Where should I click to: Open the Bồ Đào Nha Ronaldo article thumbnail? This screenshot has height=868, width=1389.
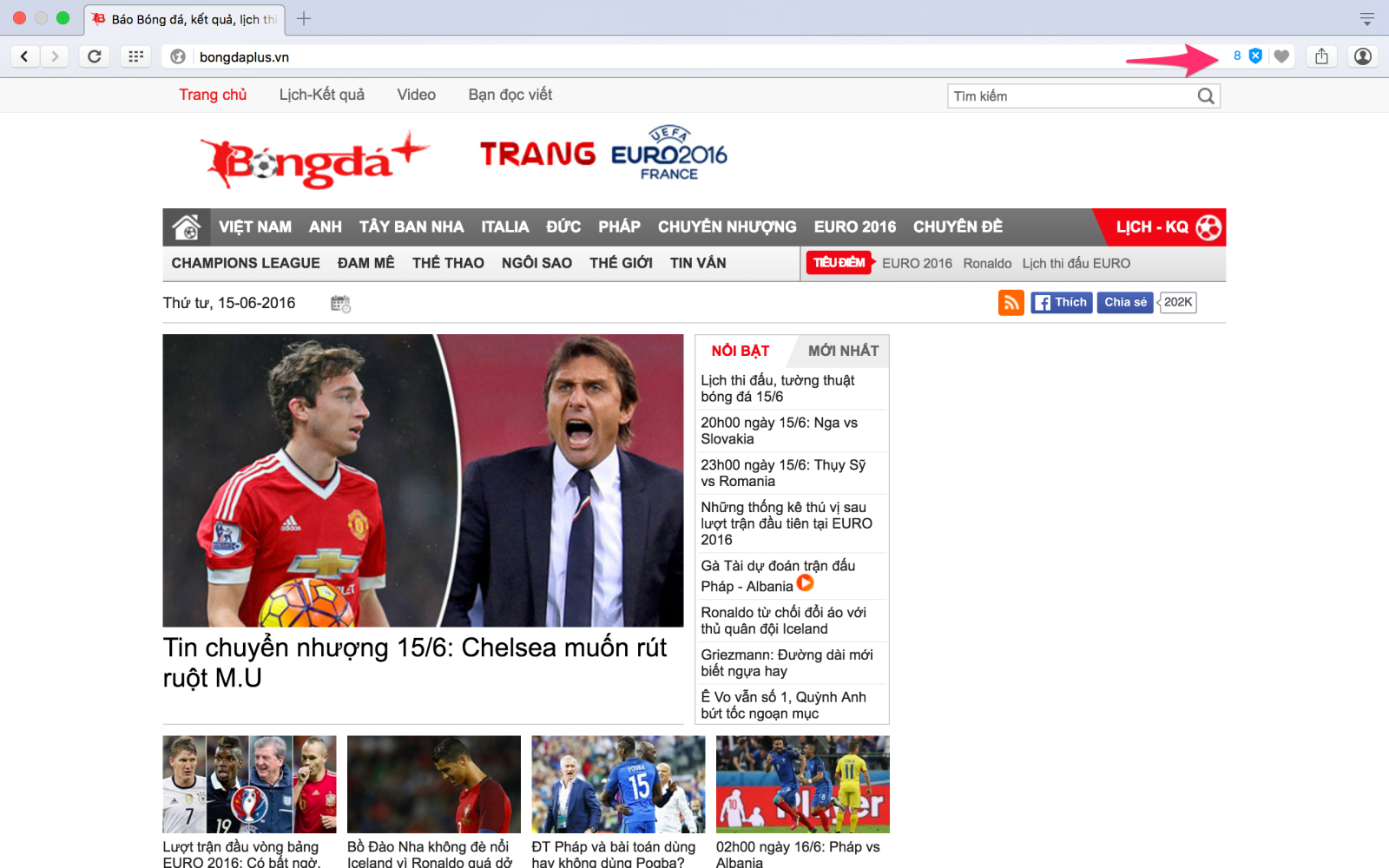[434, 785]
